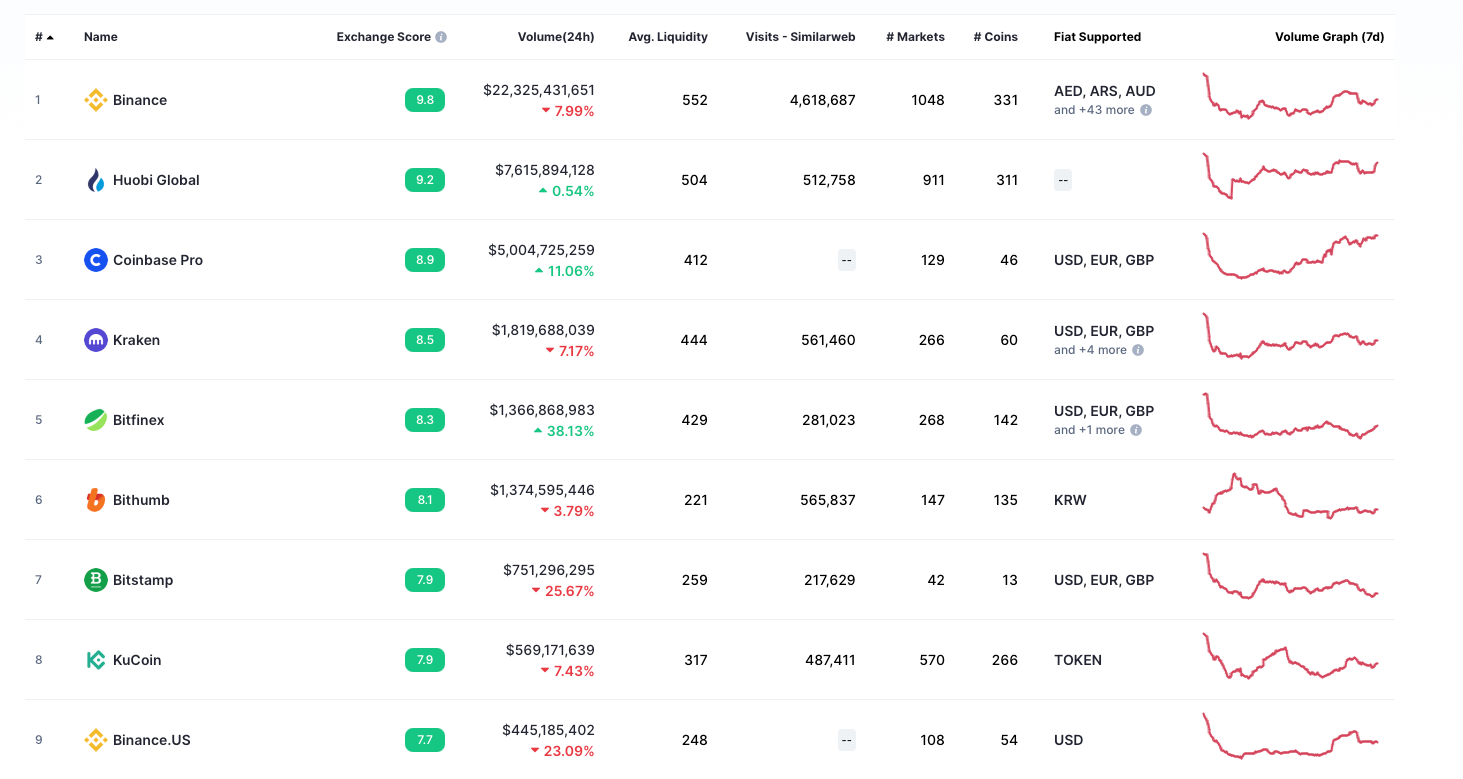
Task: Click Binance's 'and +43 more' text
Action: point(1094,110)
